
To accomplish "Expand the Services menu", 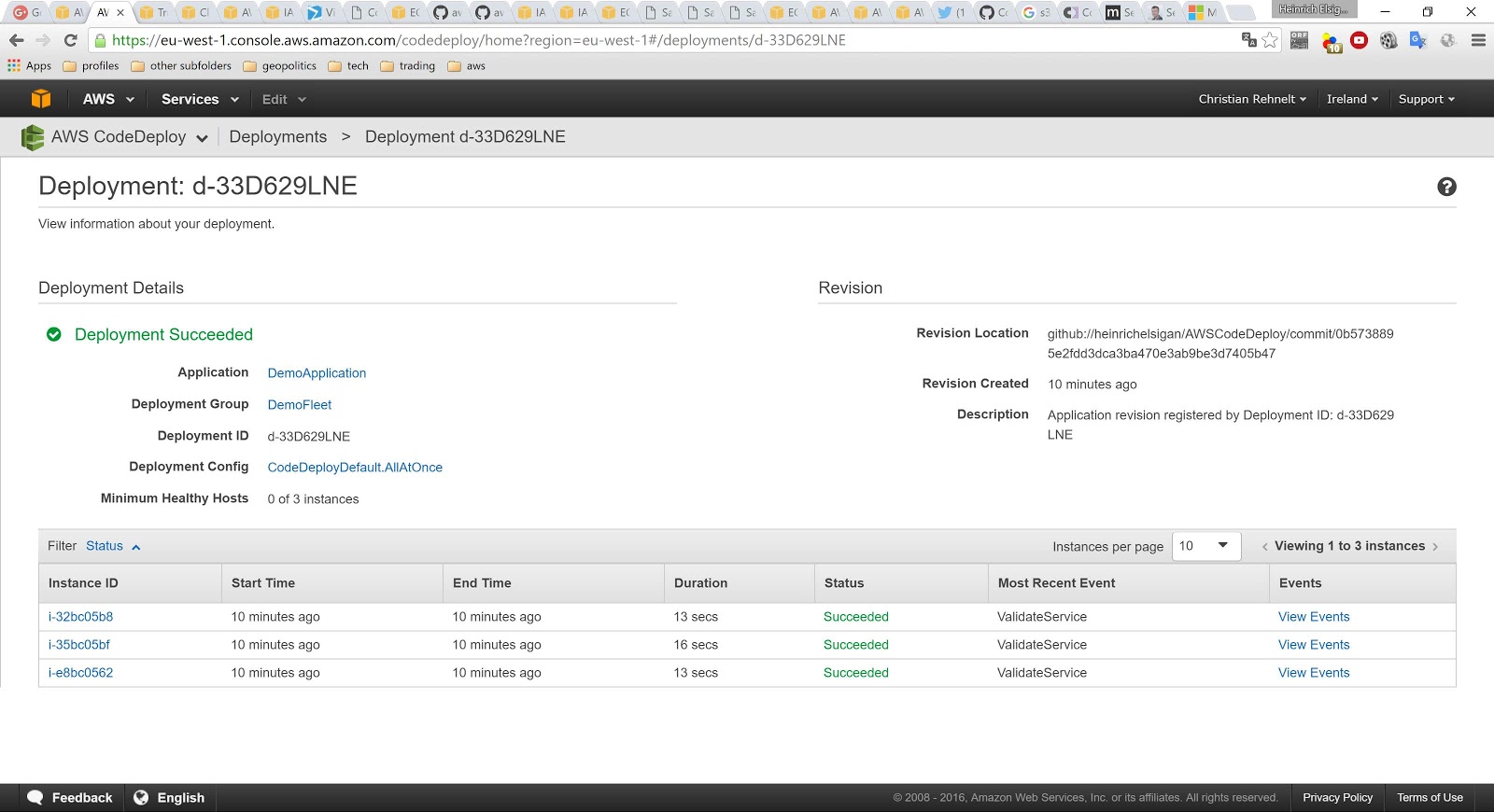I will pyautogui.click(x=200, y=99).
